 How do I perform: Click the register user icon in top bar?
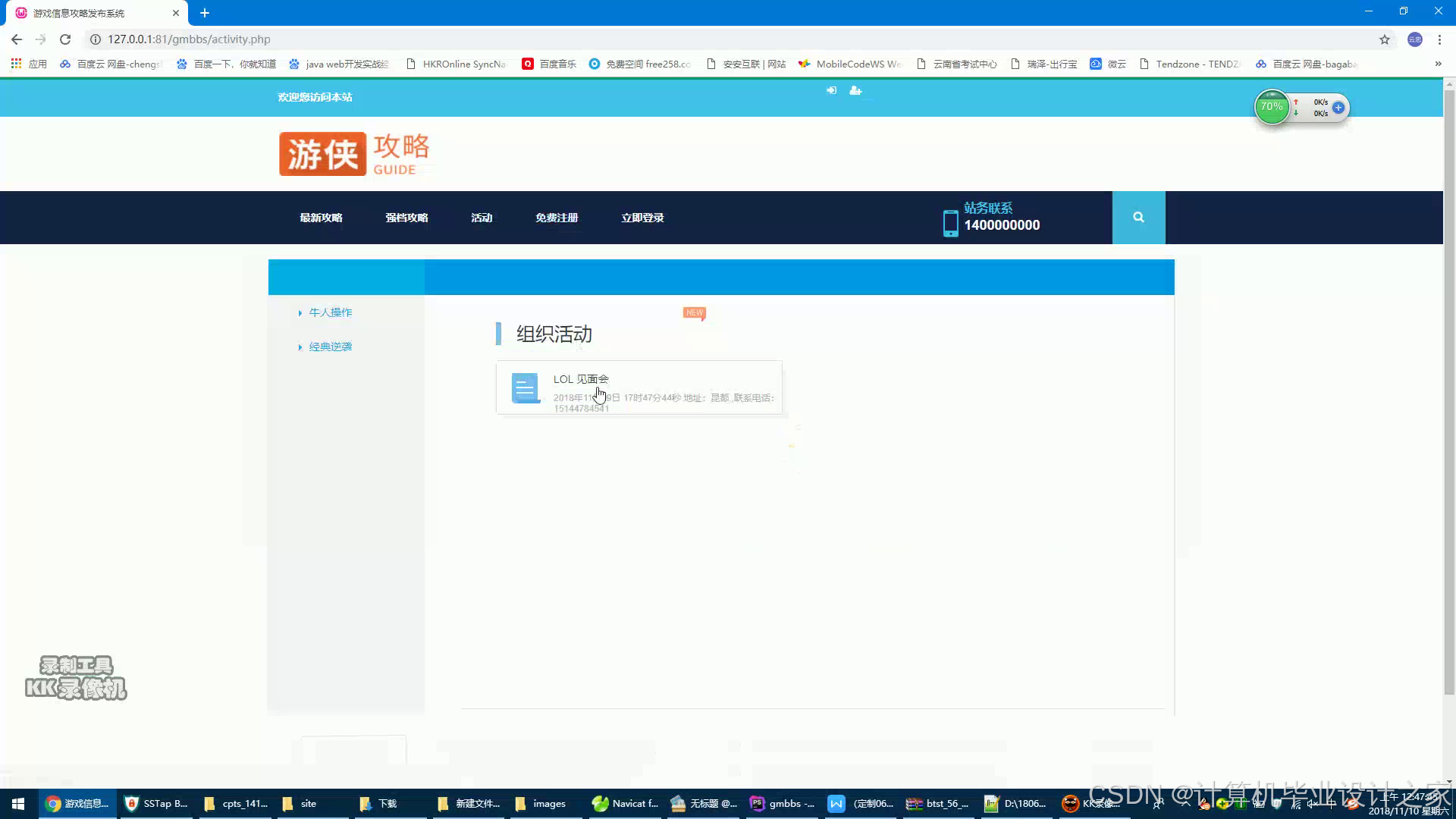(855, 90)
